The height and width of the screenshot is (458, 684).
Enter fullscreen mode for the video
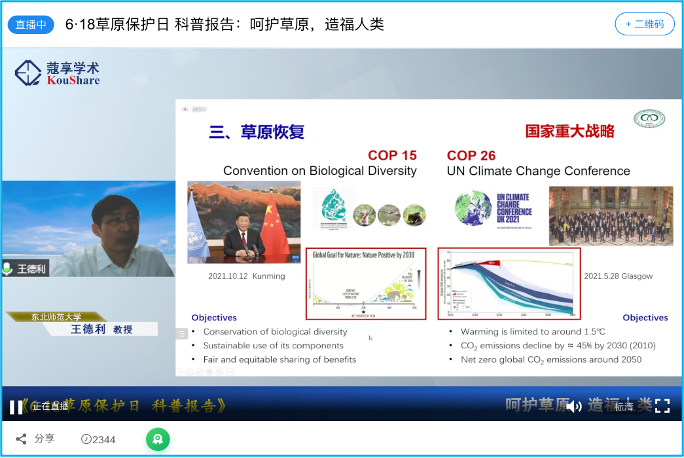663,406
